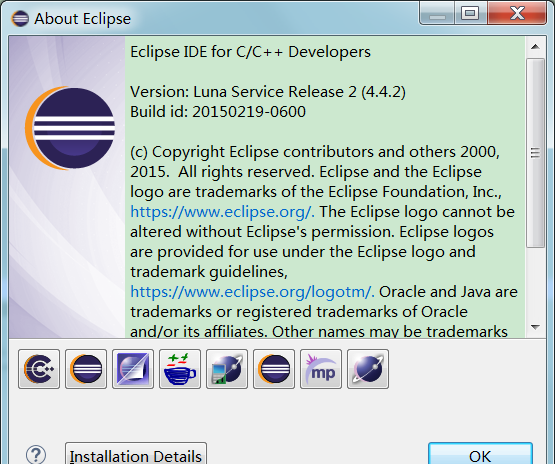Click the planet with device feature icon
This screenshot has height=464, width=555.
227,369
